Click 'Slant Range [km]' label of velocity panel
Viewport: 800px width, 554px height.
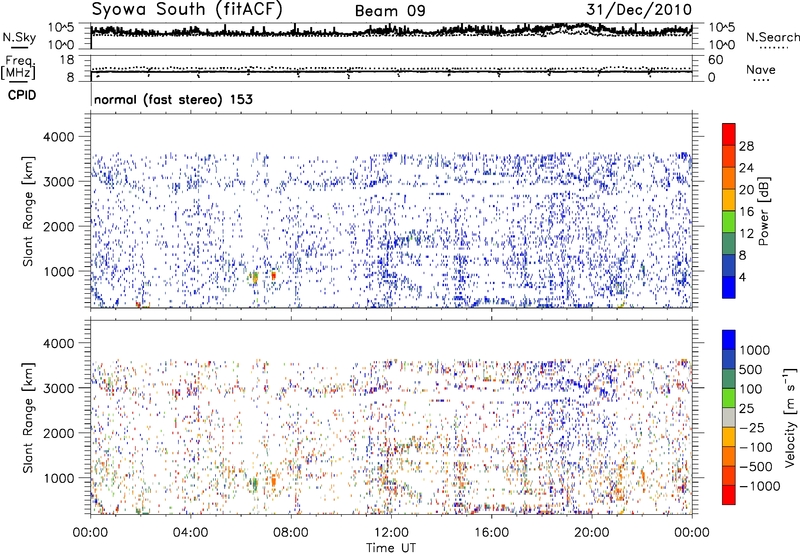pos(28,418)
